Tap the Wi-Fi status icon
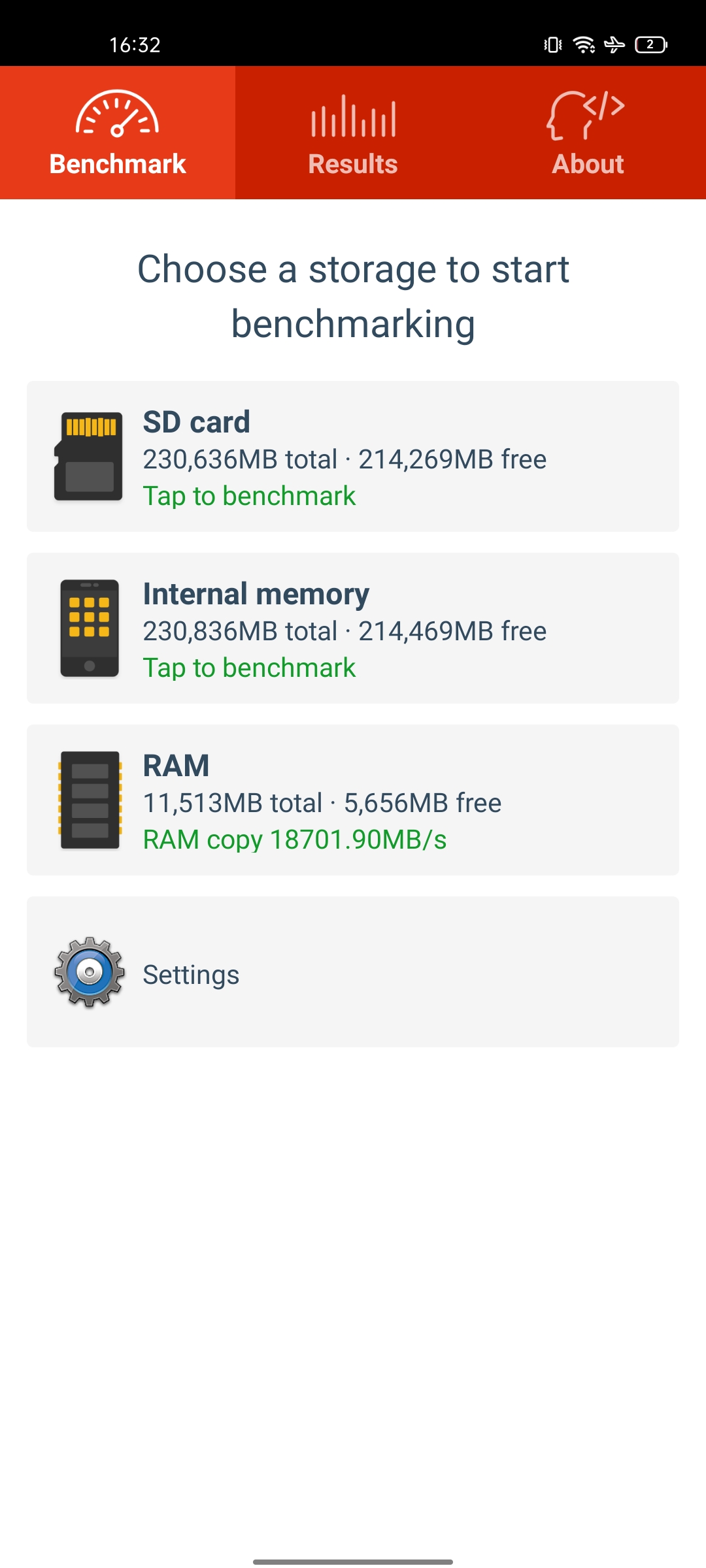The image size is (706, 1568). coord(583,44)
